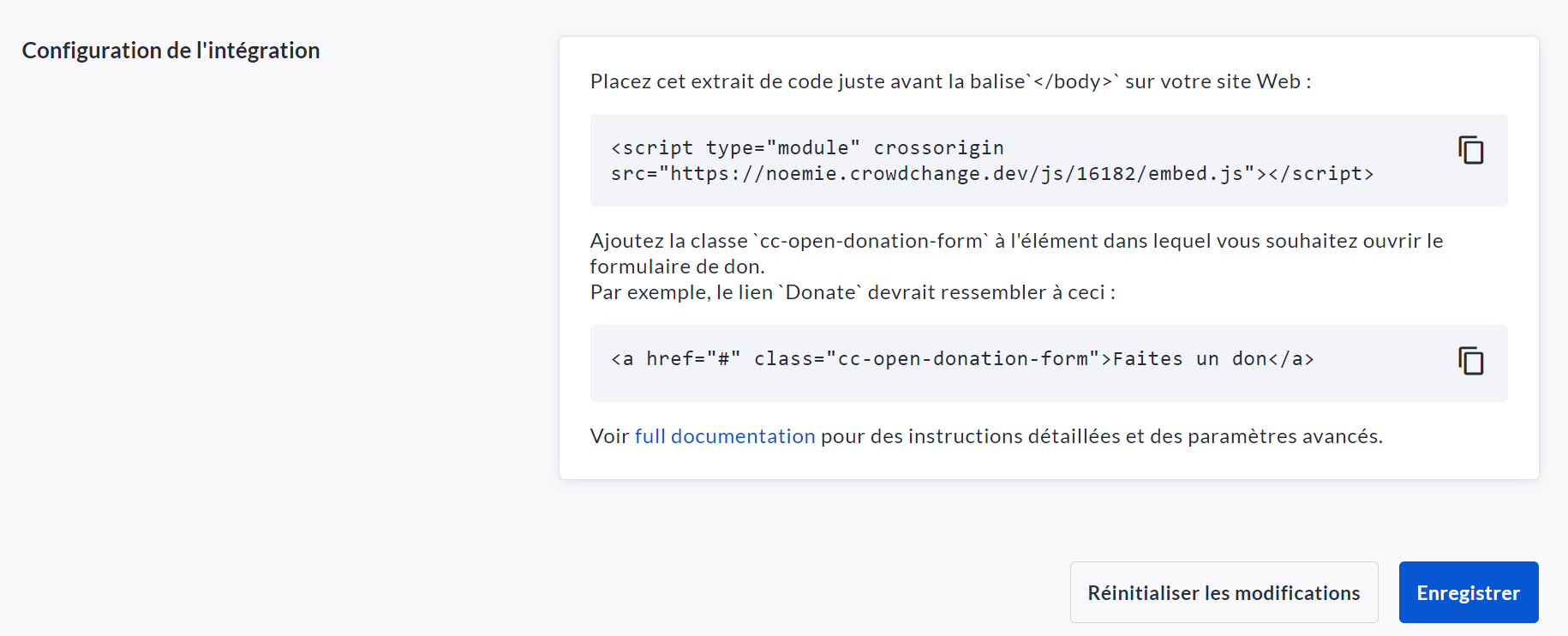Viewport: 1568px width, 636px height.
Task: Save changes with Enregistrer button
Action: 1468,592
